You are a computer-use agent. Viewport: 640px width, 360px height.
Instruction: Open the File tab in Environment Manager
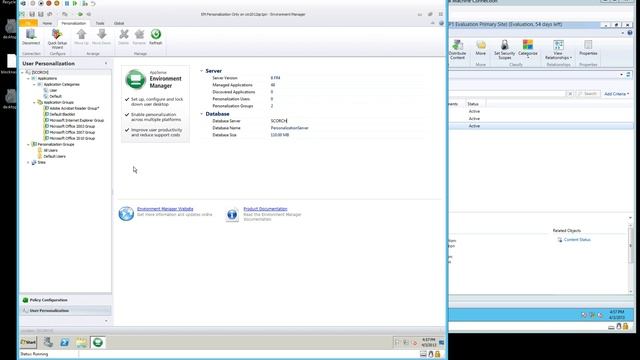point(28,23)
